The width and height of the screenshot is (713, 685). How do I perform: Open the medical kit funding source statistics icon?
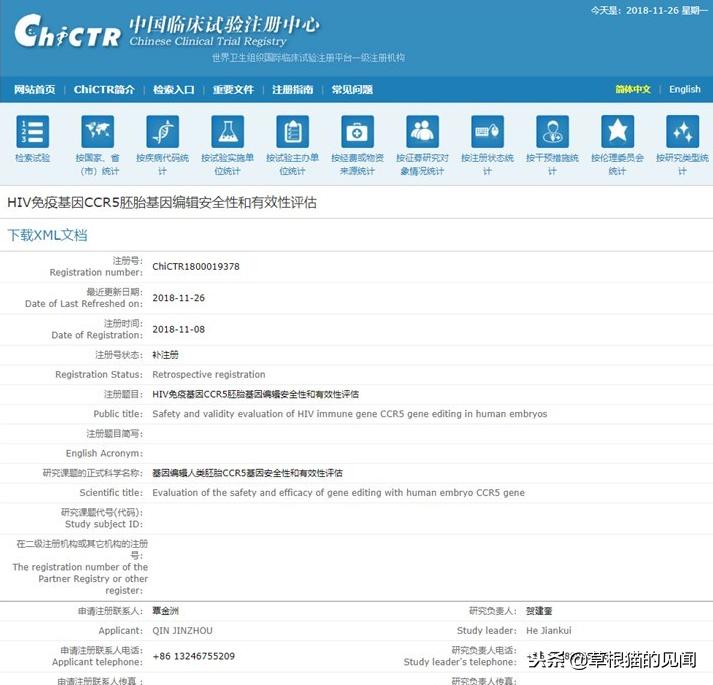tap(357, 131)
